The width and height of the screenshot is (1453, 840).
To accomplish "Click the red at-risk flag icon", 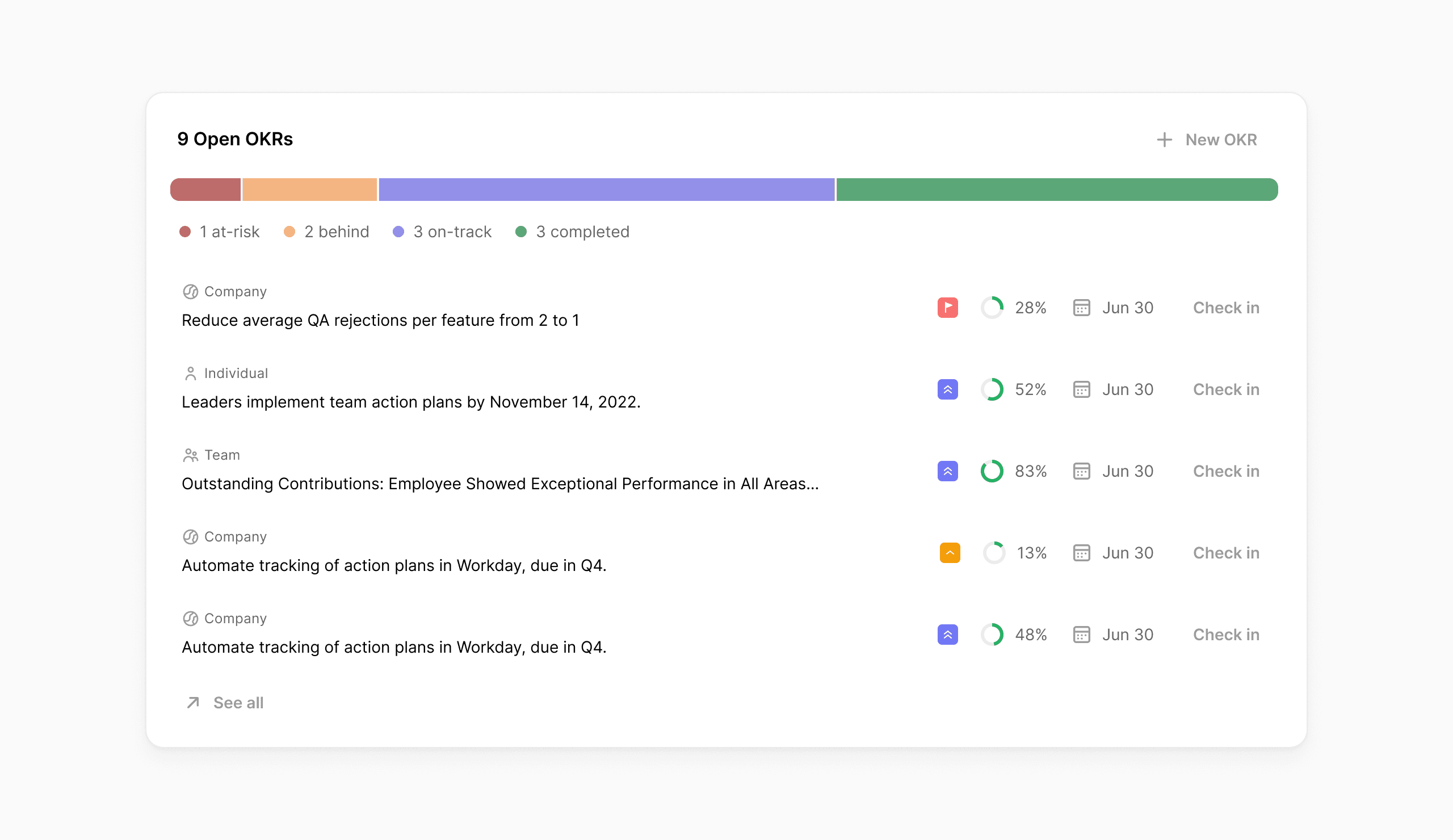I will [947, 308].
